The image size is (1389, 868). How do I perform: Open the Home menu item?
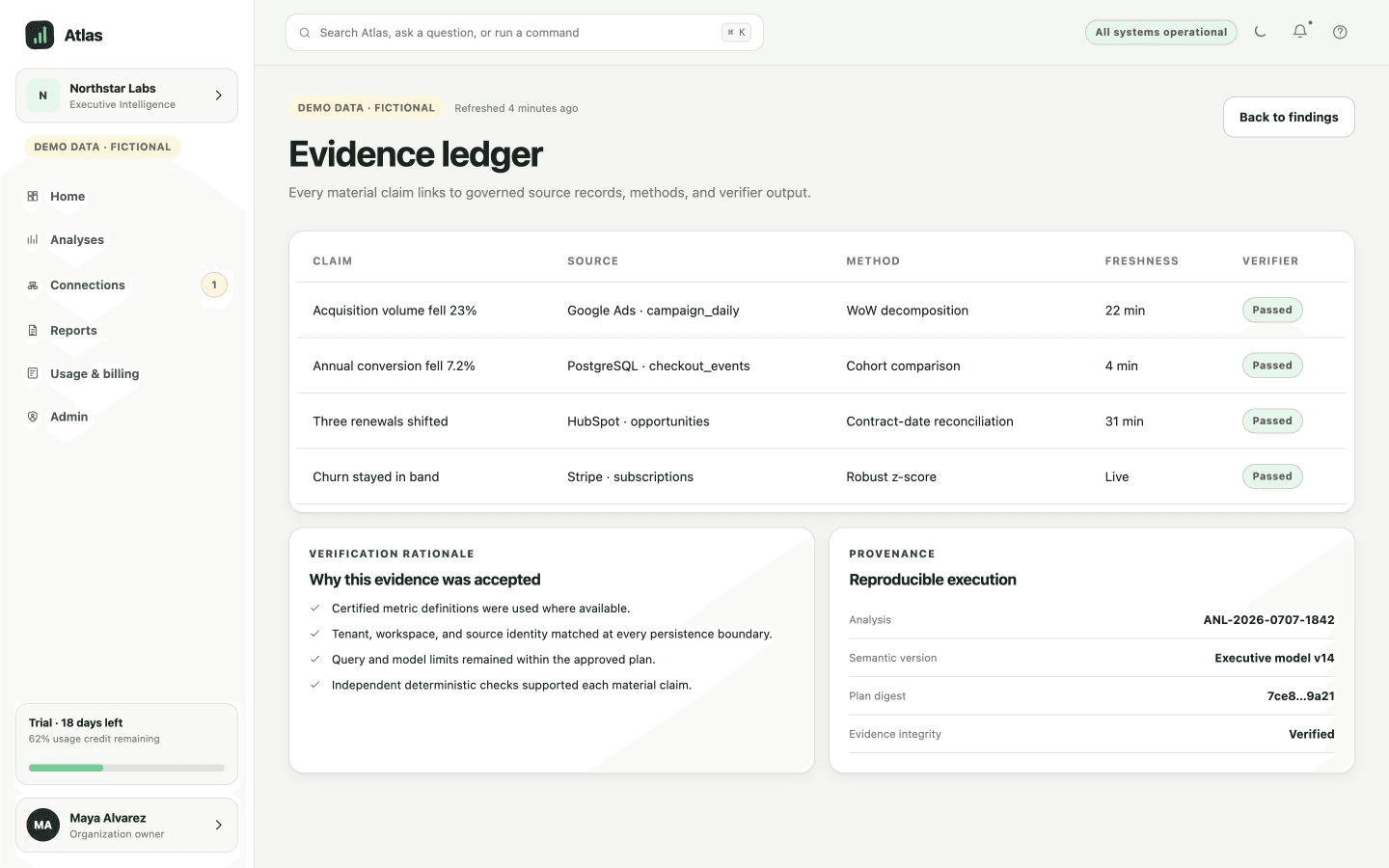[126, 196]
